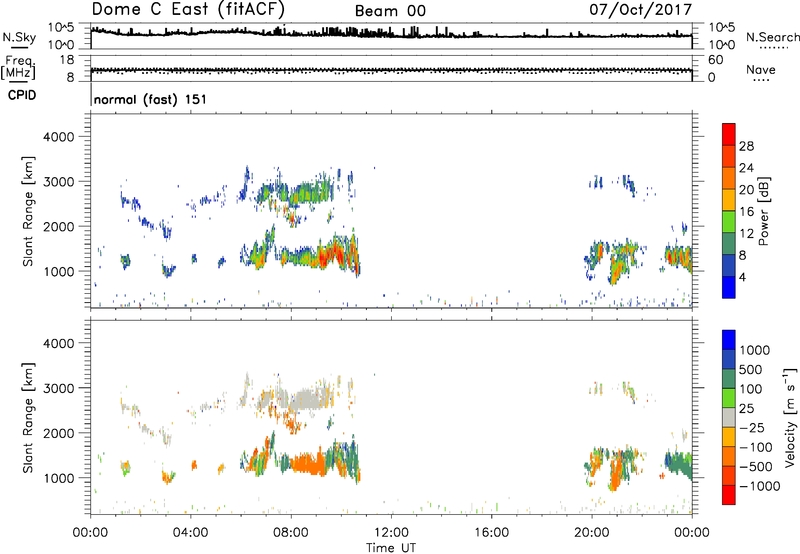Select the blue bottom of Power colorbar
Viewport: 800px width, 554px height.
(x=729, y=287)
